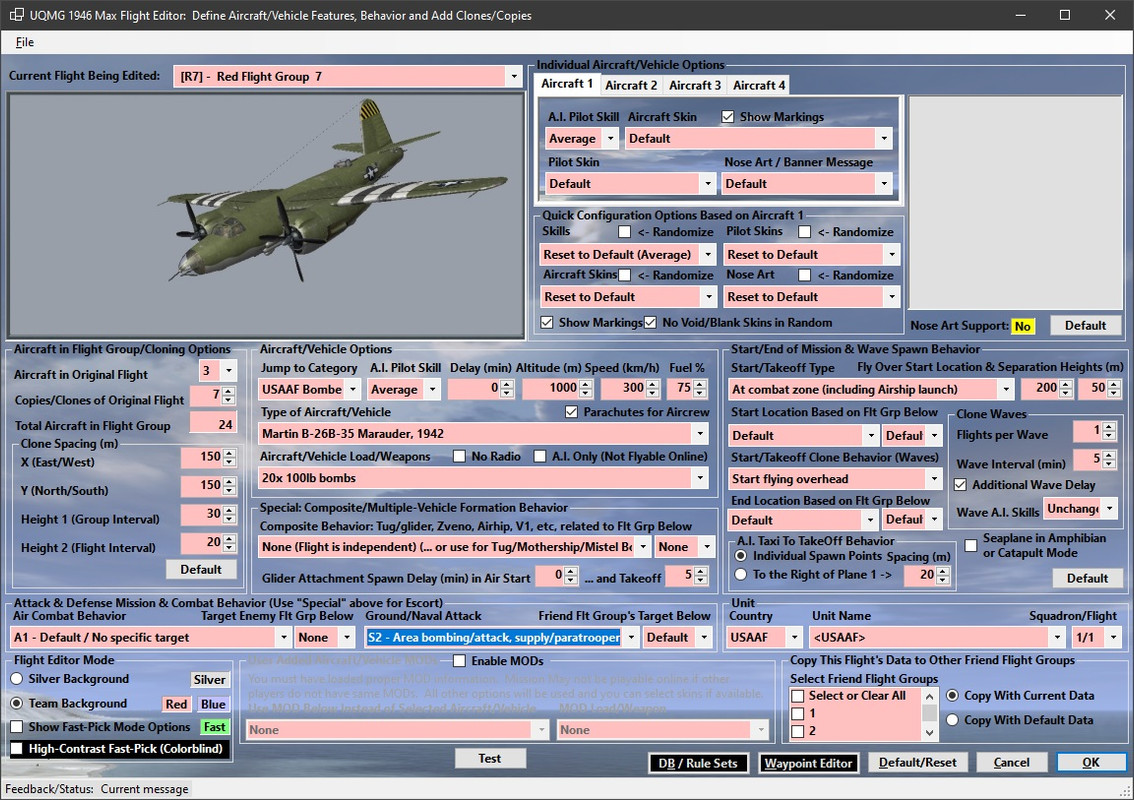
Task: Enable A.I. Only (Not Flyable Online)
Action: (540, 456)
